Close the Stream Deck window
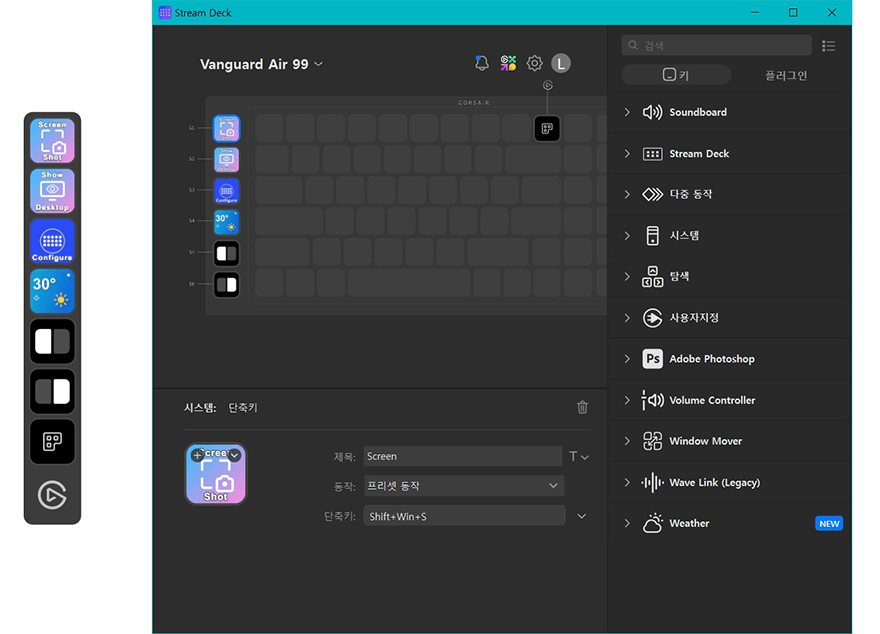The image size is (880, 634). click(832, 12)
